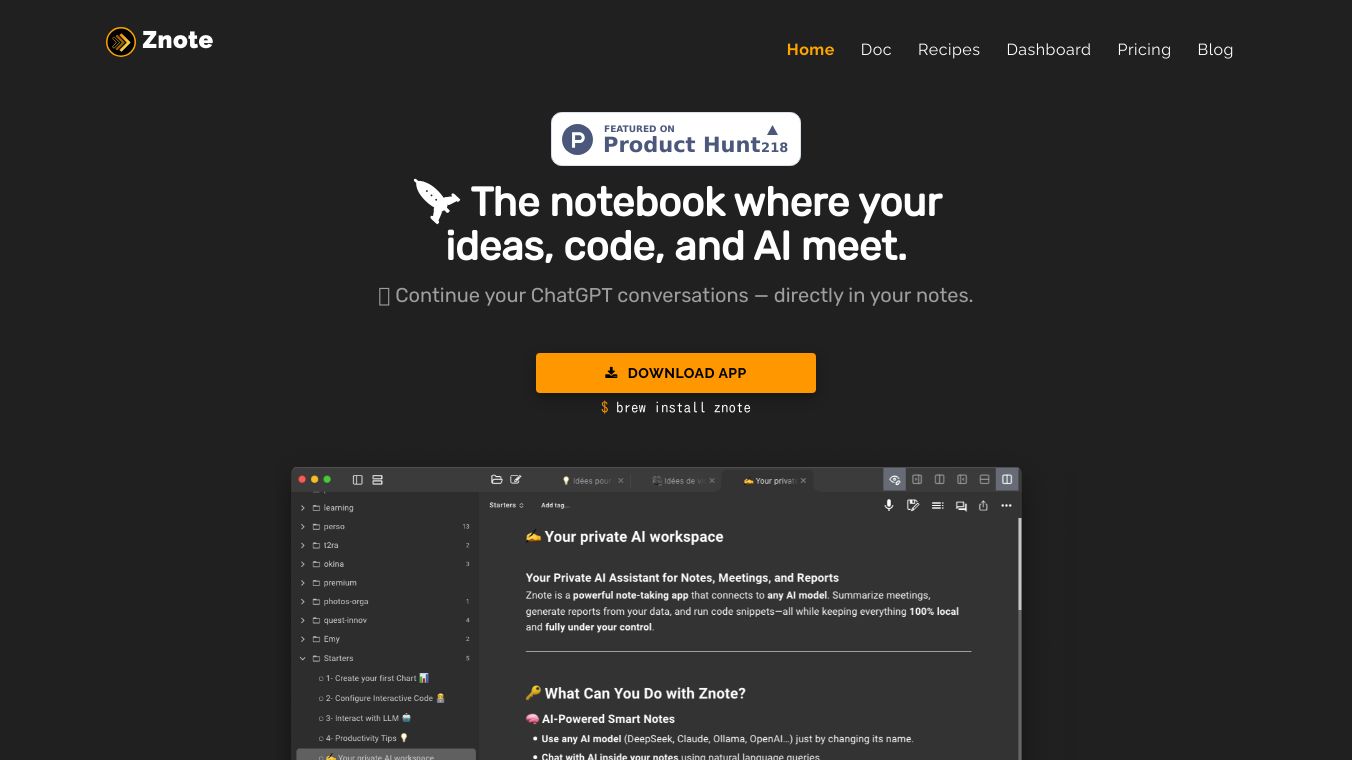
Task: Go to the Doc page
Action: pos(876,50)
